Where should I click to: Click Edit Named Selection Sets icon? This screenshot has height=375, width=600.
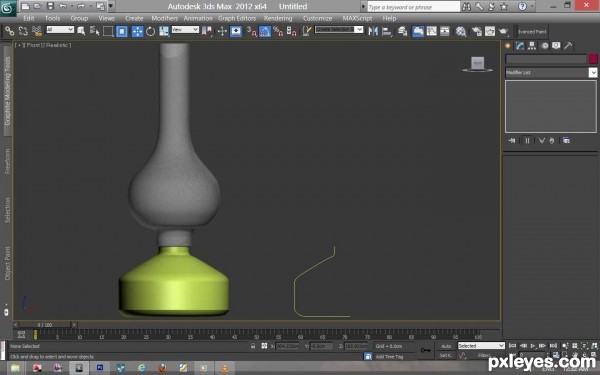pos(307,31)
